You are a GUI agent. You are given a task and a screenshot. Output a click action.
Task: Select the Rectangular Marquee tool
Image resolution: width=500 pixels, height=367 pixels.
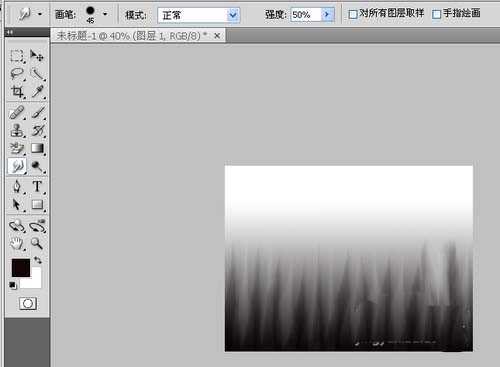pos(17,56)
